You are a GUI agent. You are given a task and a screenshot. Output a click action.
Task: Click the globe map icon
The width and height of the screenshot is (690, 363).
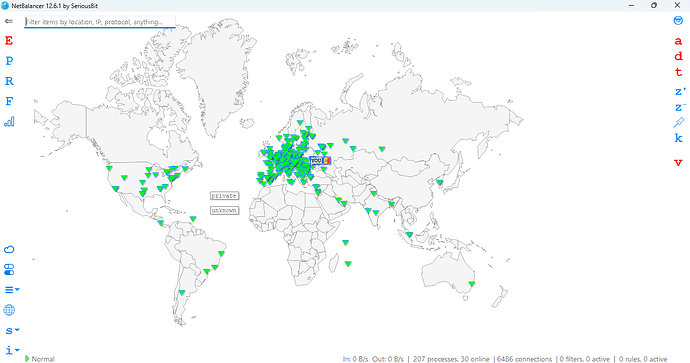pyautogui.click(x=9, y=310)
